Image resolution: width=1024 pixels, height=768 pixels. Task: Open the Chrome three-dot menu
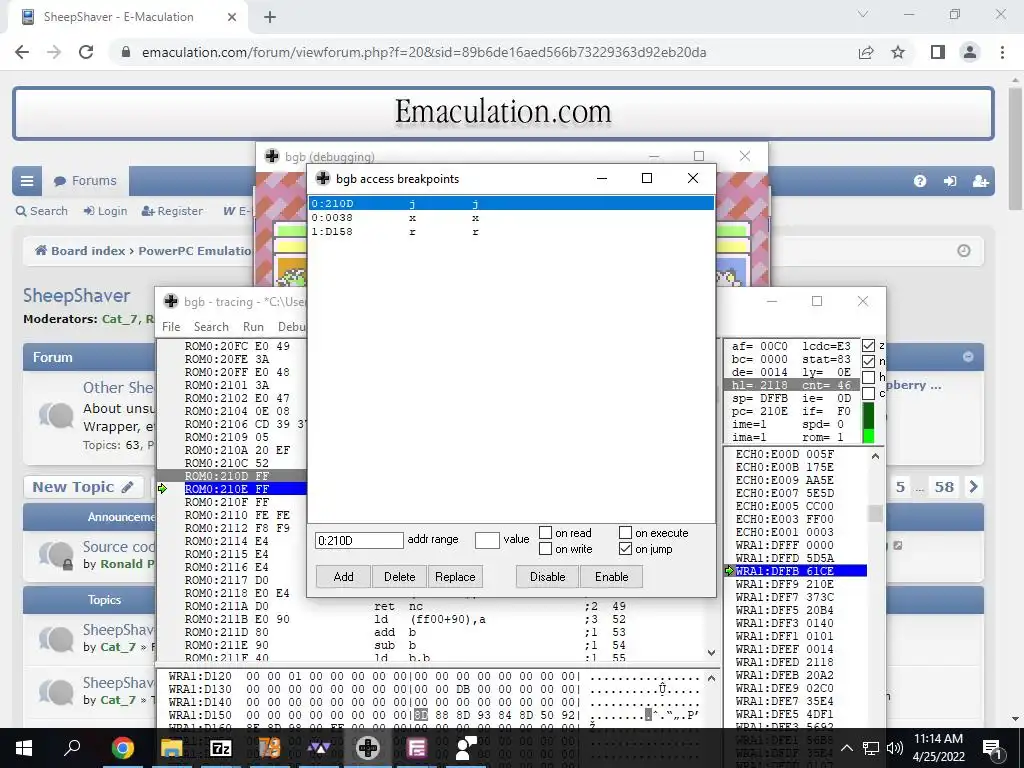pos(1002,52)
